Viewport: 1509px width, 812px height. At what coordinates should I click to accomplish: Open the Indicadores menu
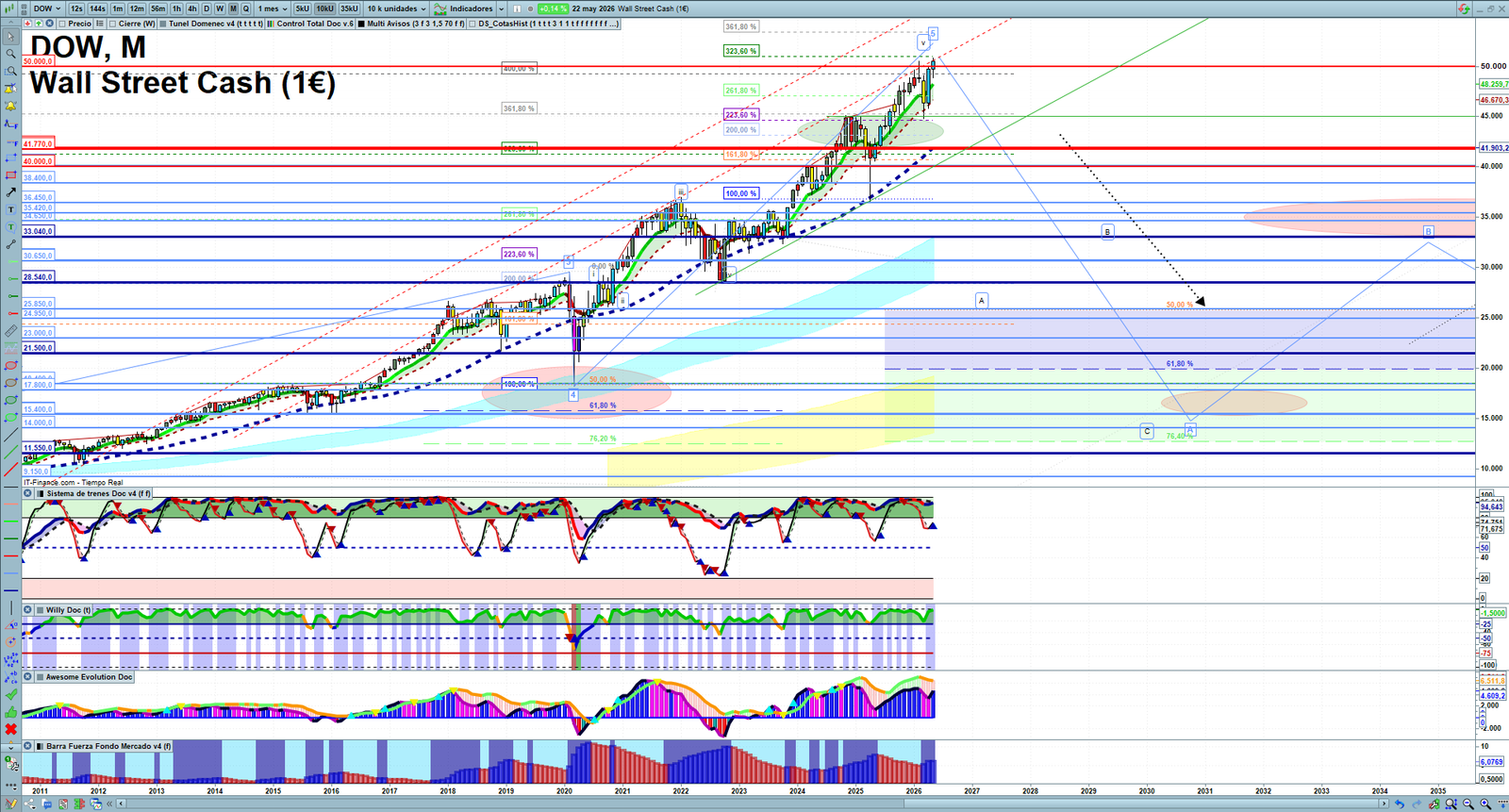[x=463, y=8]
